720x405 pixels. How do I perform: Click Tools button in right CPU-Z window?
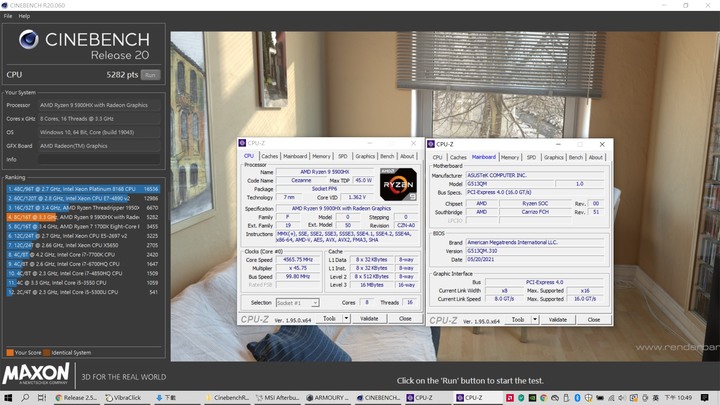coord(518,320)
